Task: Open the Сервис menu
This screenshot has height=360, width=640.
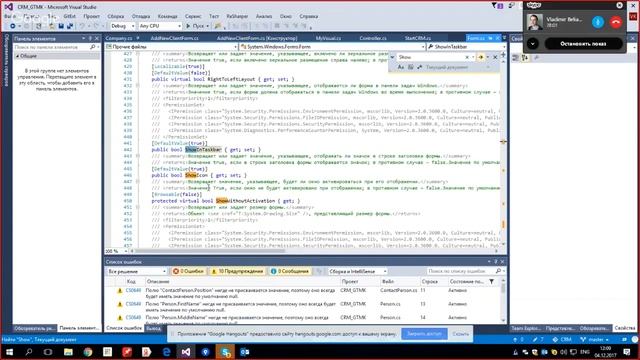Action: pos(193,16)
